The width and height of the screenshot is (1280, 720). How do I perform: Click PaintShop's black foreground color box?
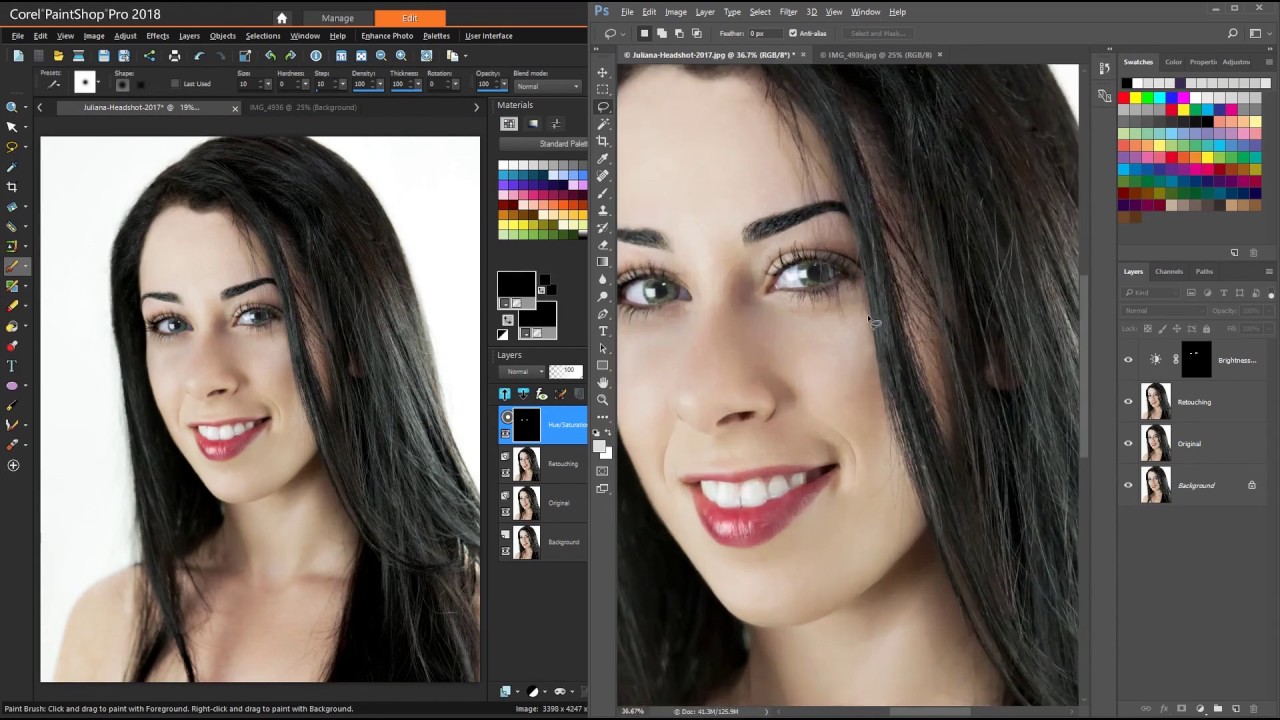point(516,284)
